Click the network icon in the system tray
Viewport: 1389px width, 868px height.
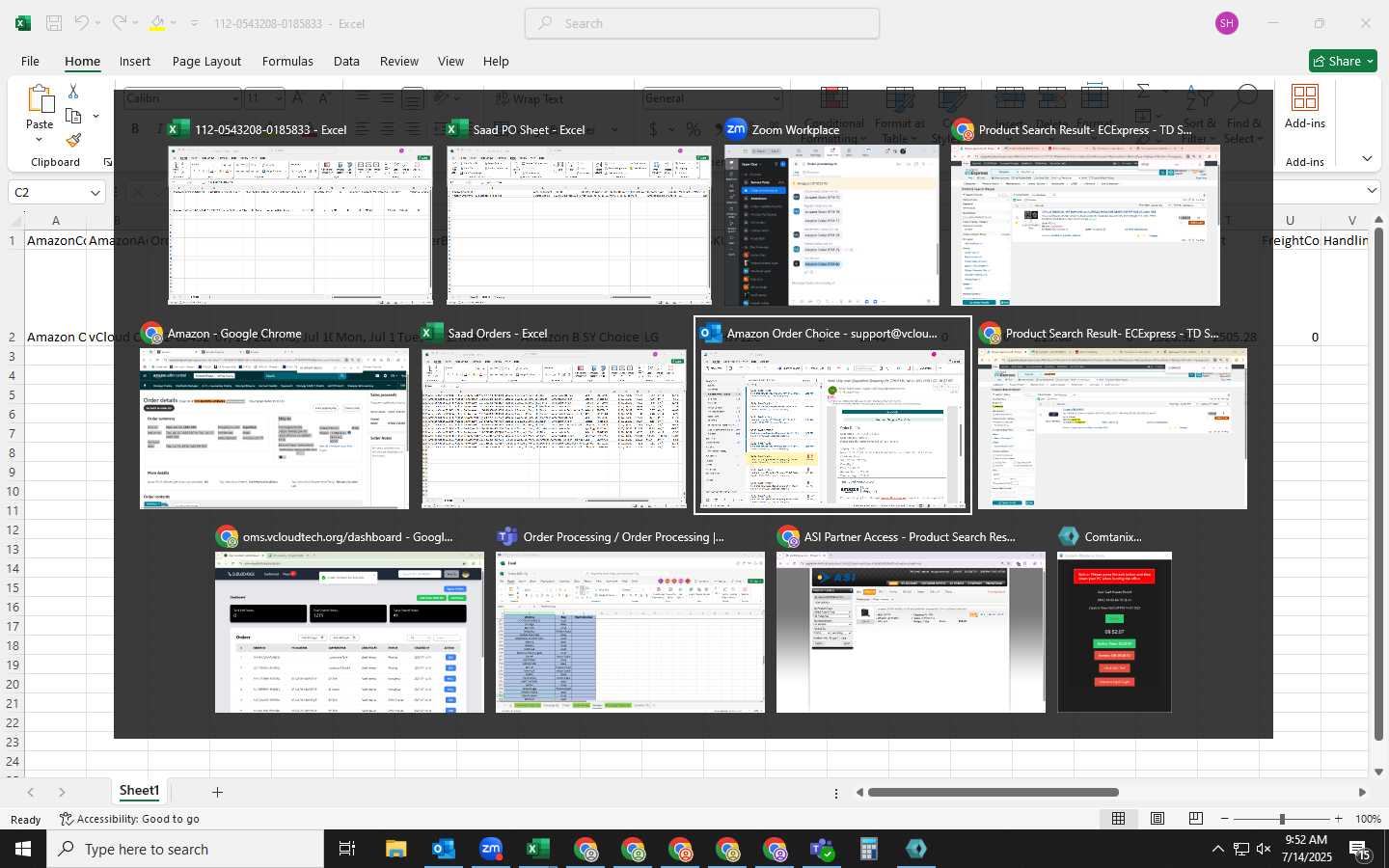click(x=1241, y=849)
